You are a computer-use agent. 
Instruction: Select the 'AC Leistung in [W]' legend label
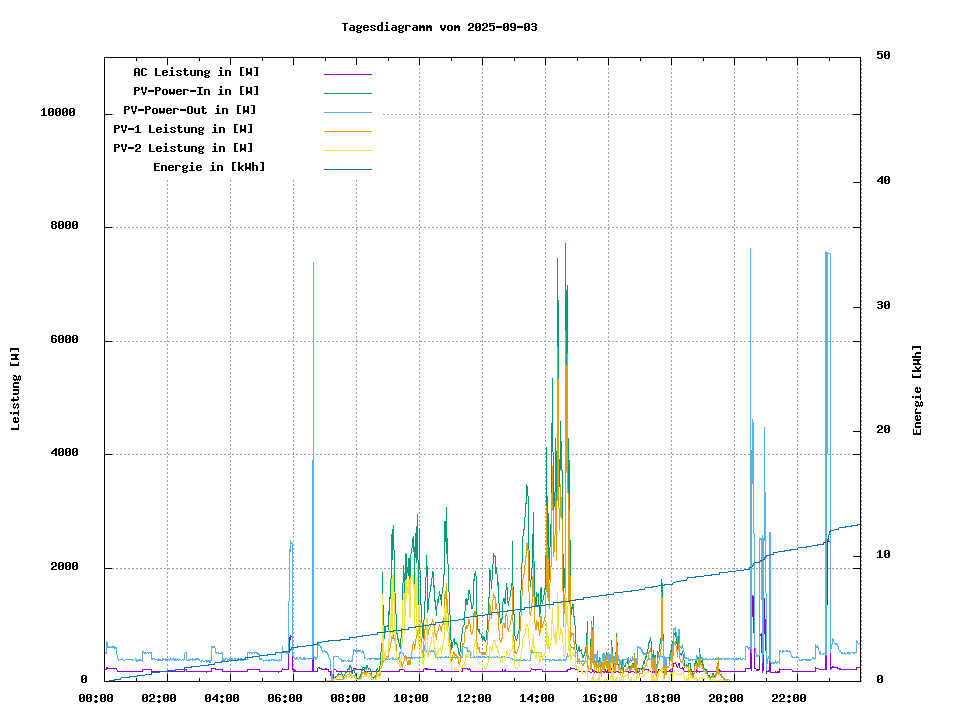point(196,72)
